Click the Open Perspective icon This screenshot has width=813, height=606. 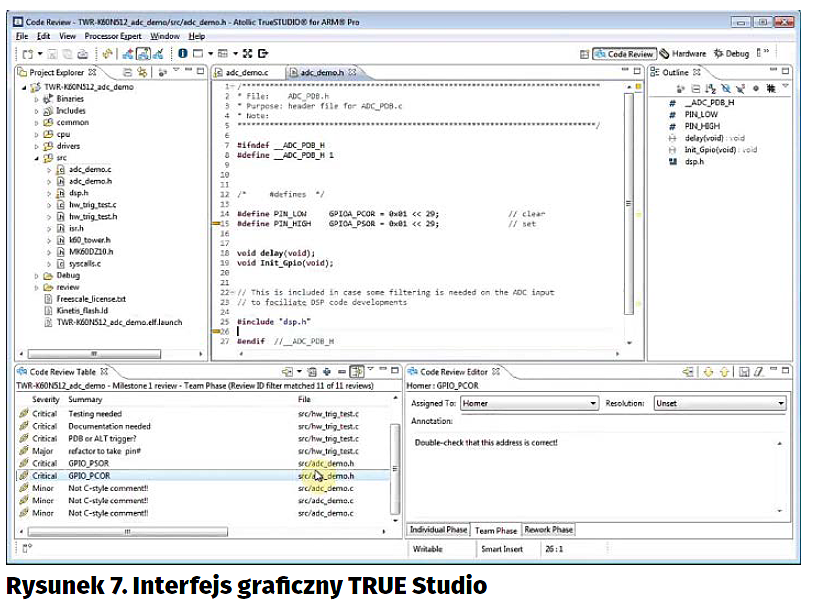[584, 54]
